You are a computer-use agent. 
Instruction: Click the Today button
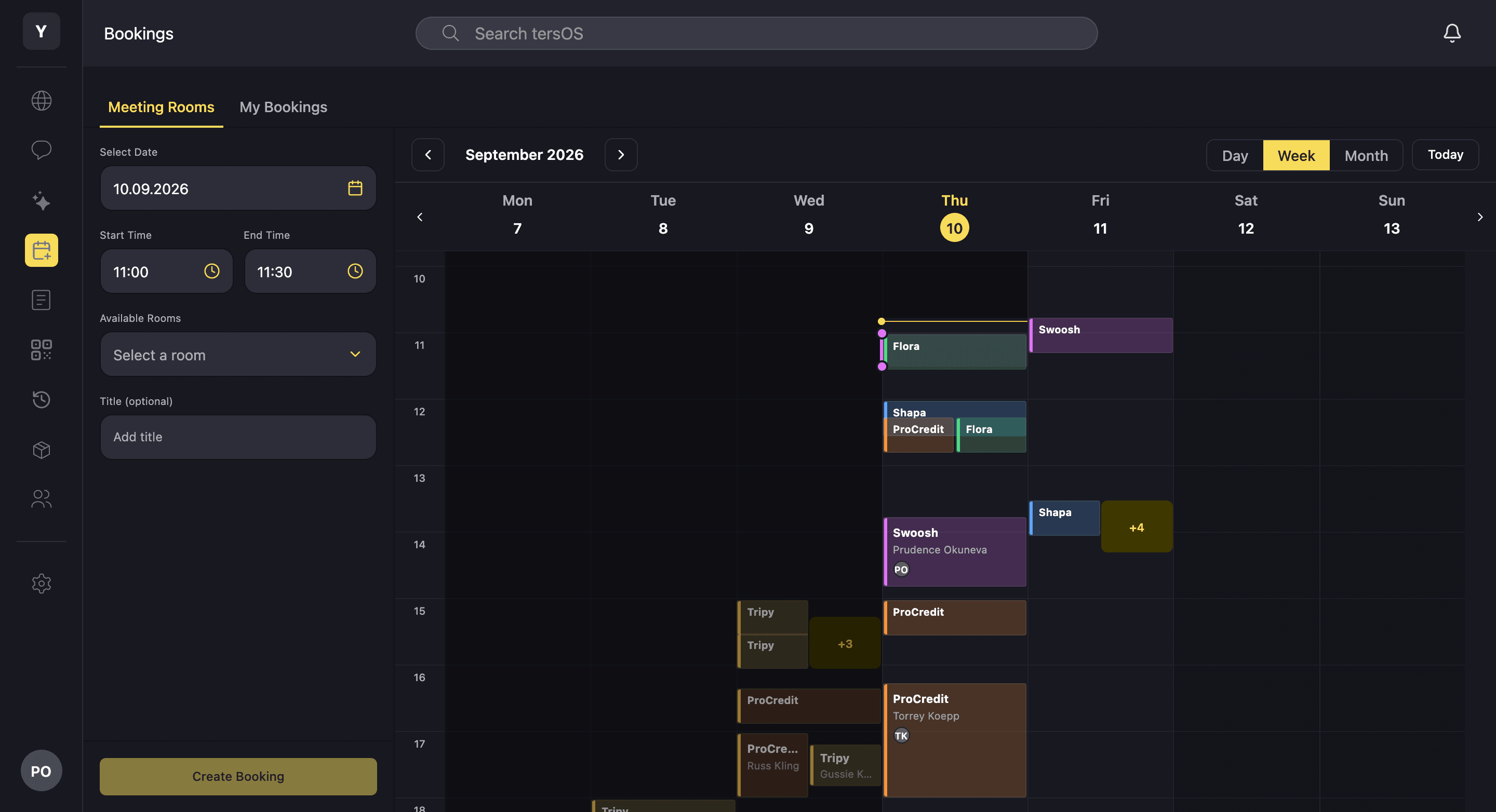coord(1446,155)
